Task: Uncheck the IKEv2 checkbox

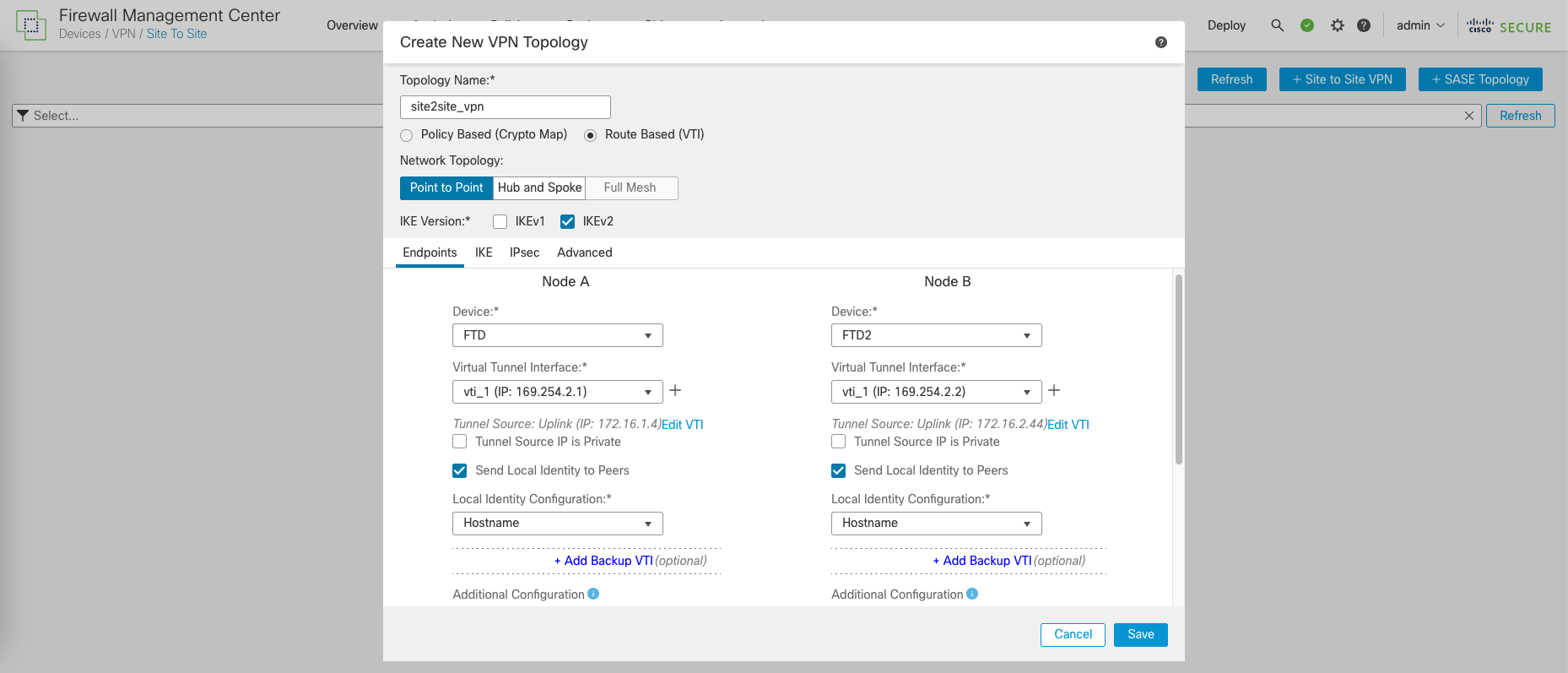Action: [x=568, y=221]
